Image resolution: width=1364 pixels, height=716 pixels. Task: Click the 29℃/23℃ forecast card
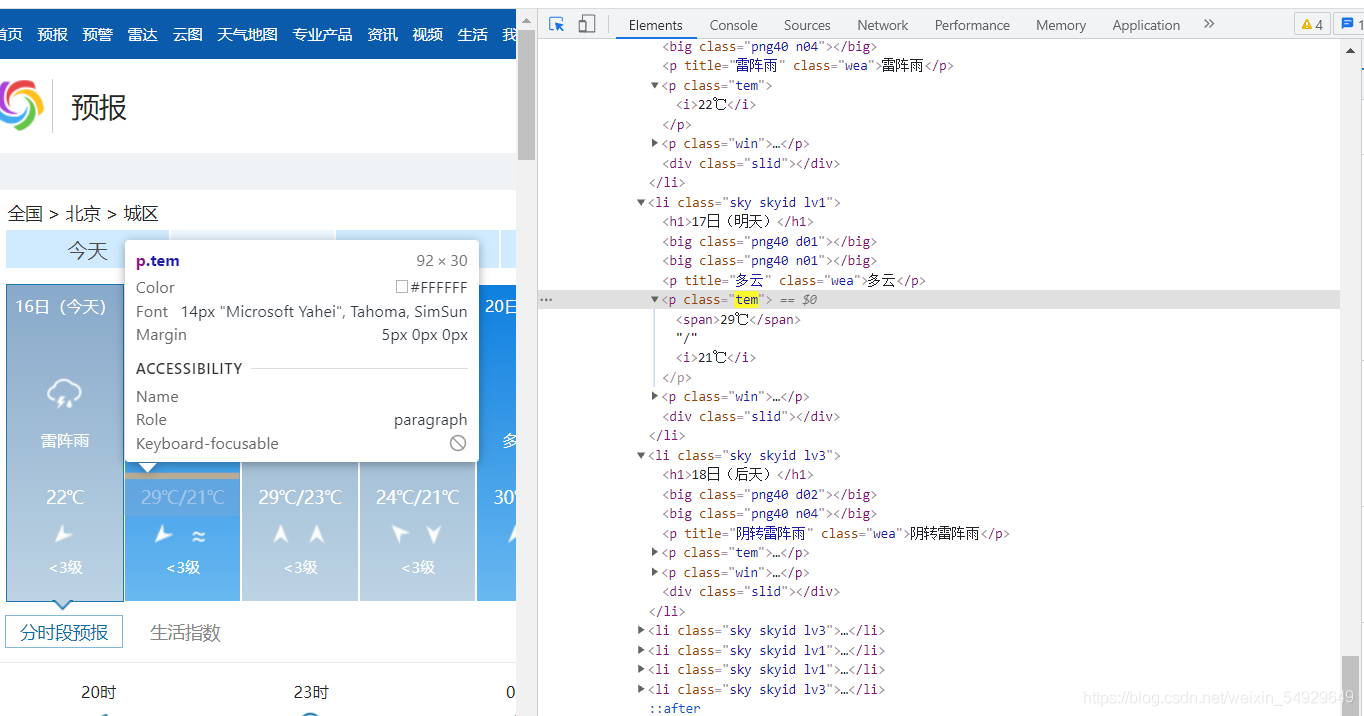[300, 532]
